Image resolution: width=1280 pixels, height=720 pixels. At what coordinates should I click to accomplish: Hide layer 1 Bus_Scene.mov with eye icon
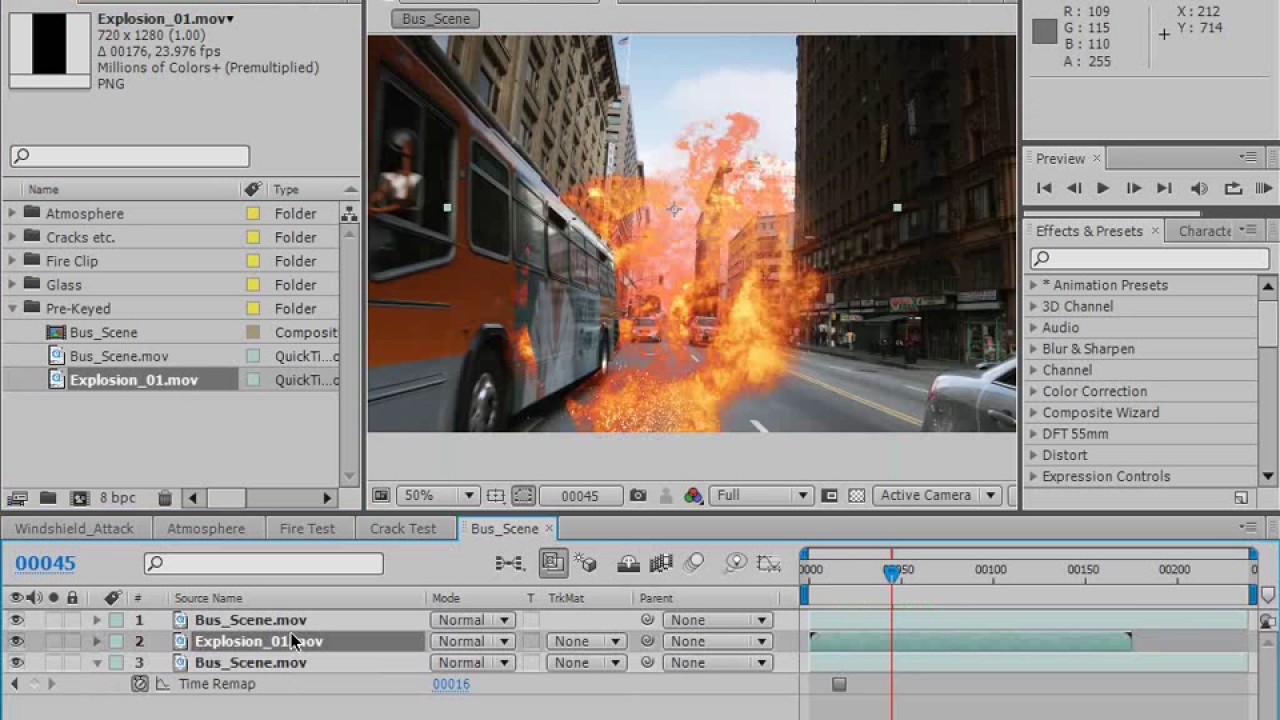point(16,620)
